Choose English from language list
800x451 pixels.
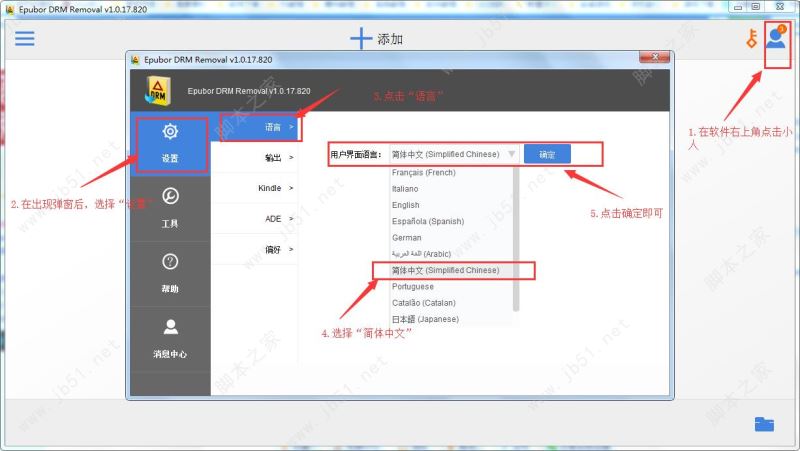(452, 205)
